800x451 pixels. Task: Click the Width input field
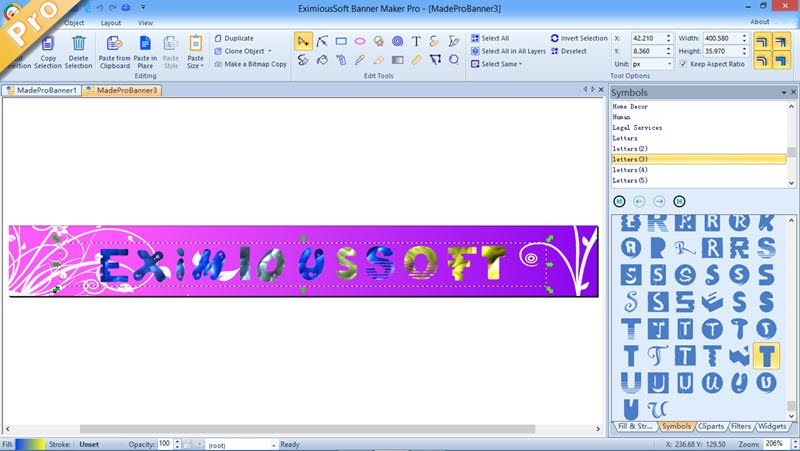pyautogui.click(x=722, y=38)
